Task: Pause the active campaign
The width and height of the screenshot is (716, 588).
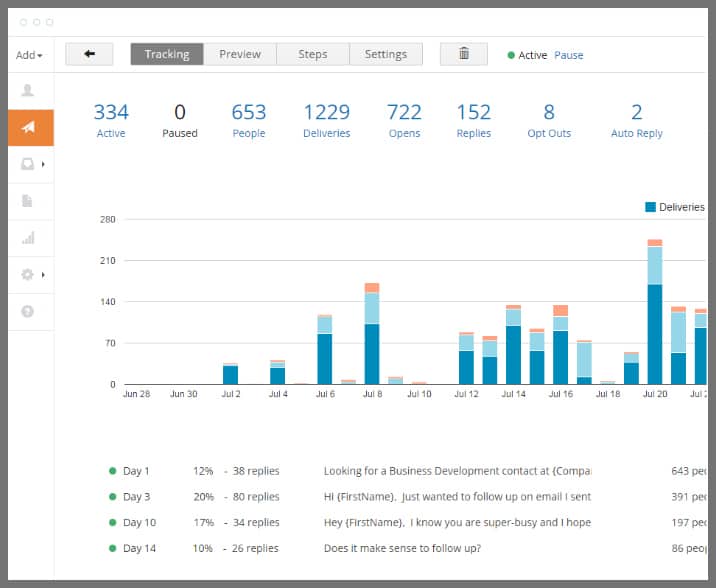Action: (x=568, y=55)
